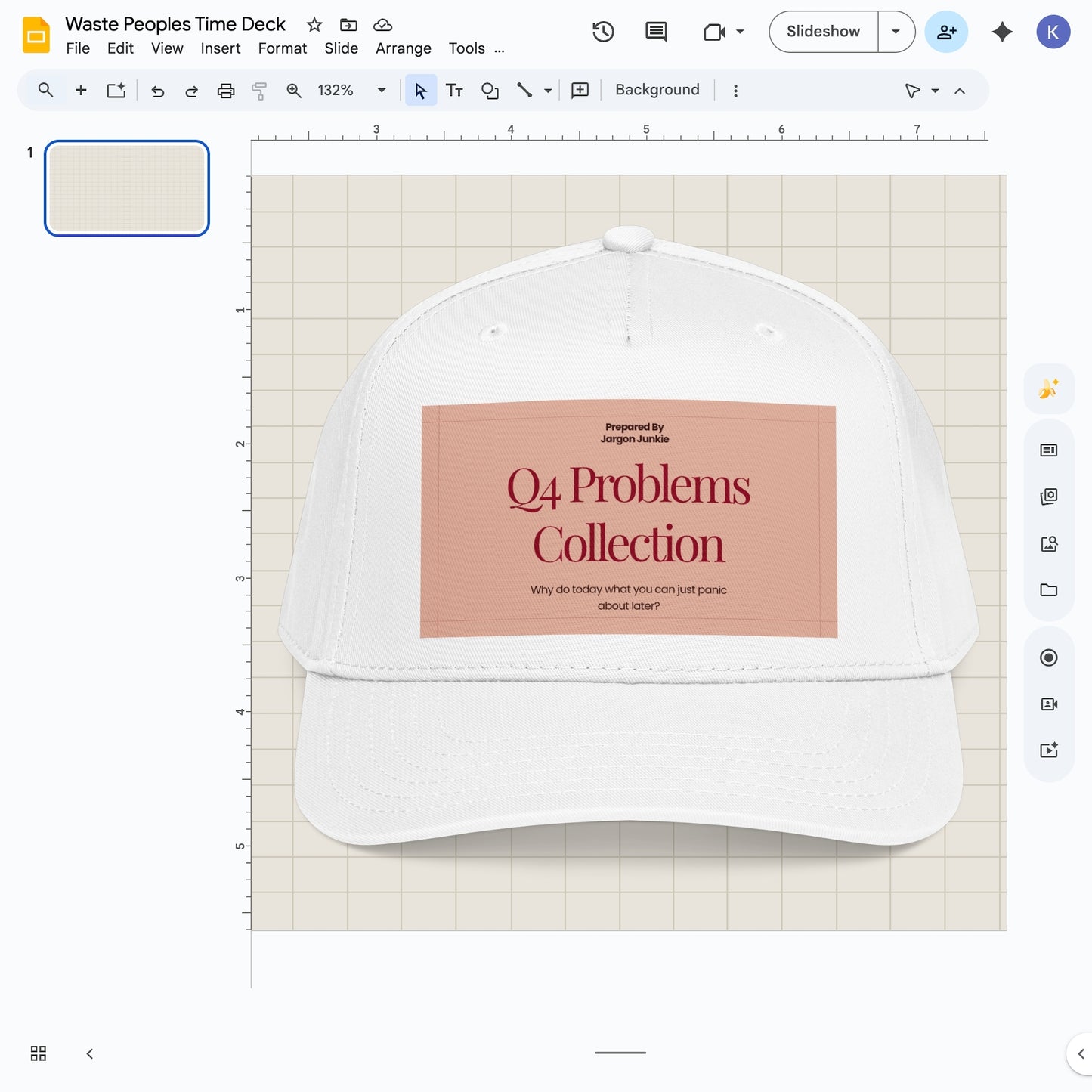Screen dimensions: 1092x1092
Task: Select the Line tool
Action: [524, 91]
